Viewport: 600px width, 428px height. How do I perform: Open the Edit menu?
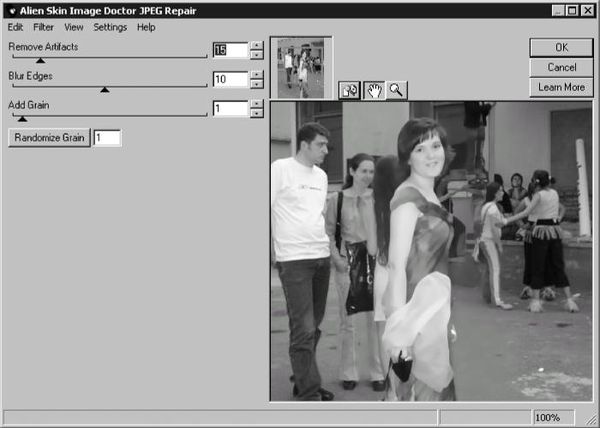(x=15, y=27)
